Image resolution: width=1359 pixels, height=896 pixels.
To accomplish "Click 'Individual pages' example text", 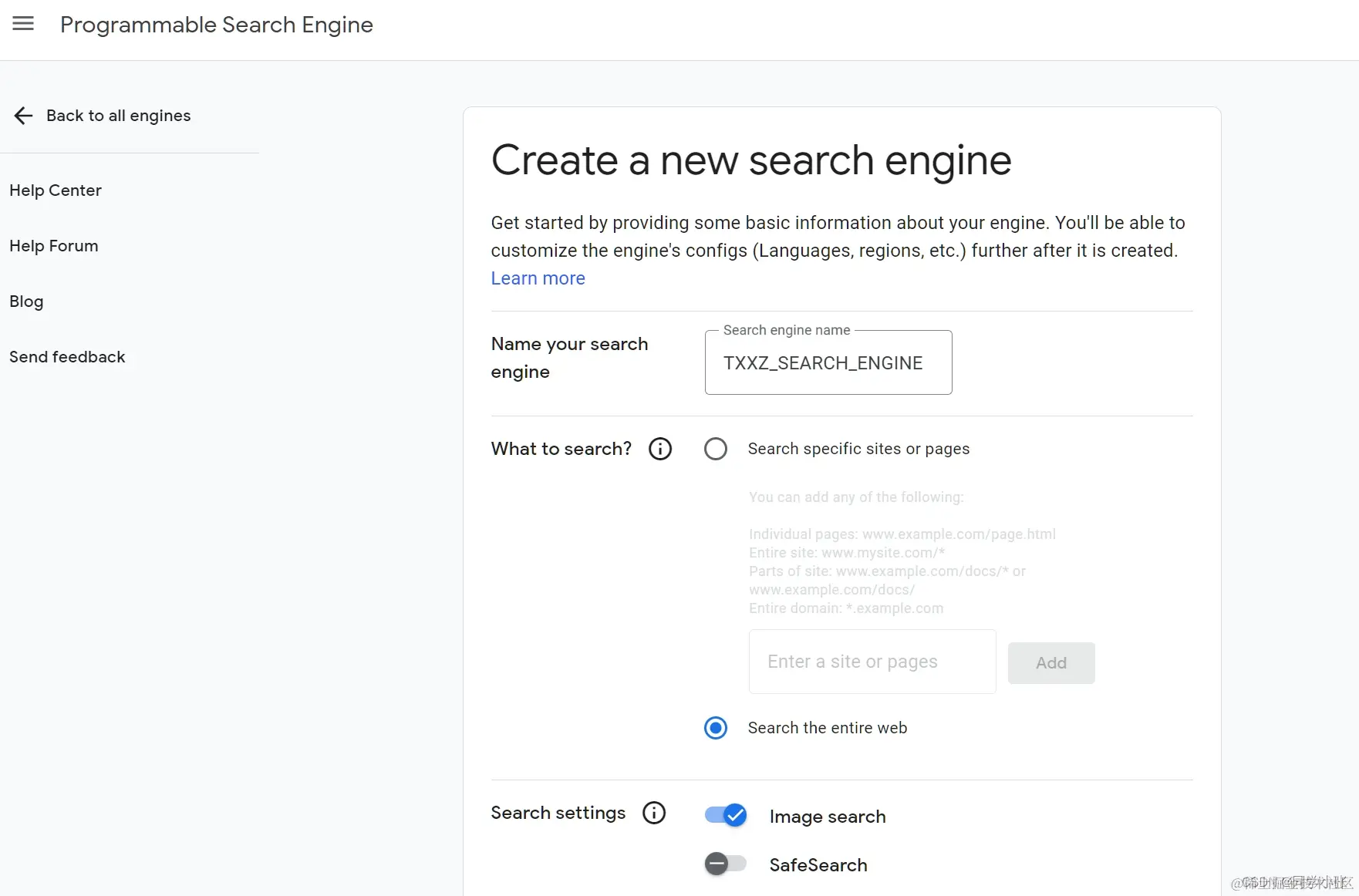I will tap(902, 534).
